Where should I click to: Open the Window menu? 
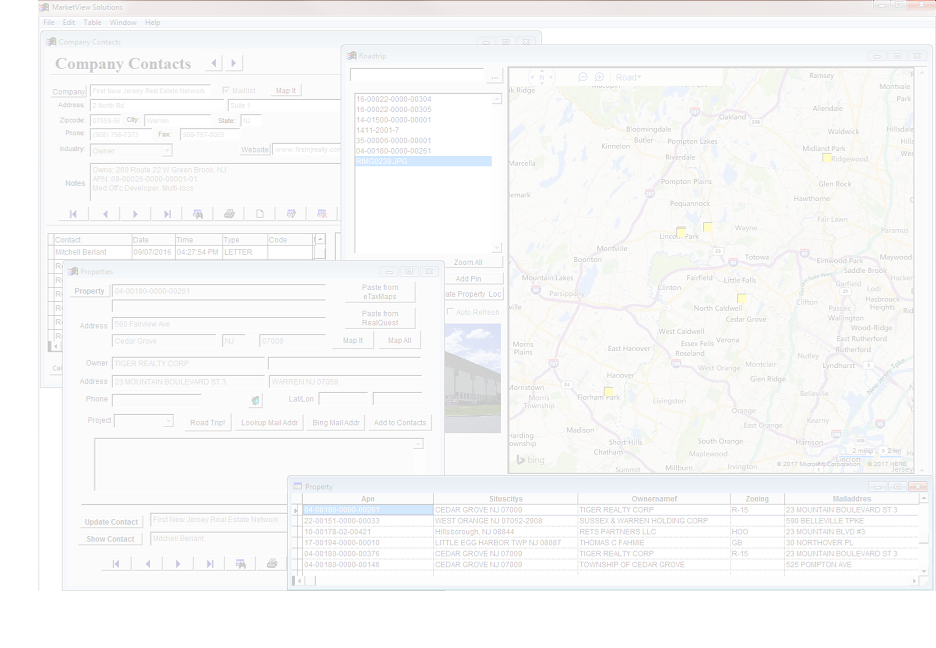(123, 22)
